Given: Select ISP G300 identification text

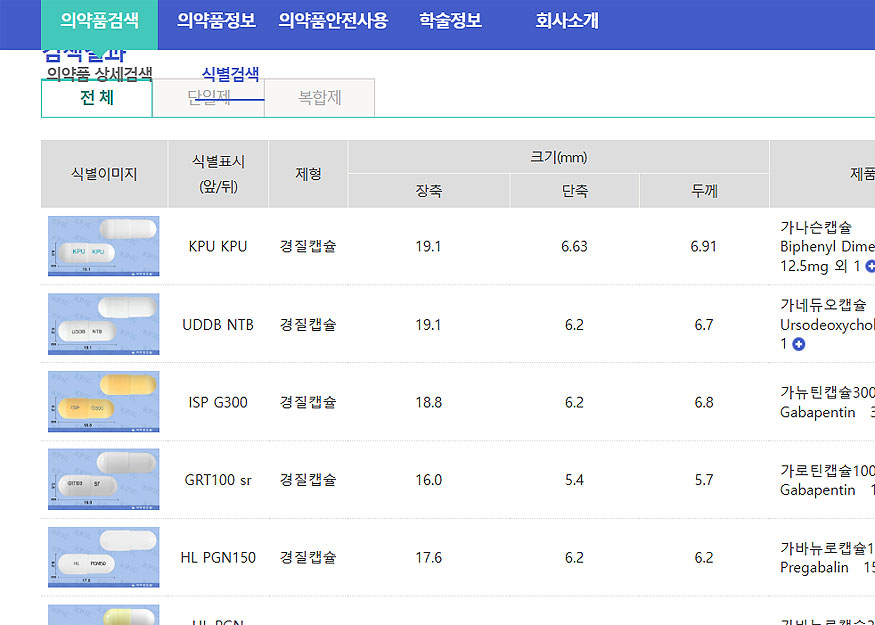Looking at the screenshot, I should pos(218,402).
